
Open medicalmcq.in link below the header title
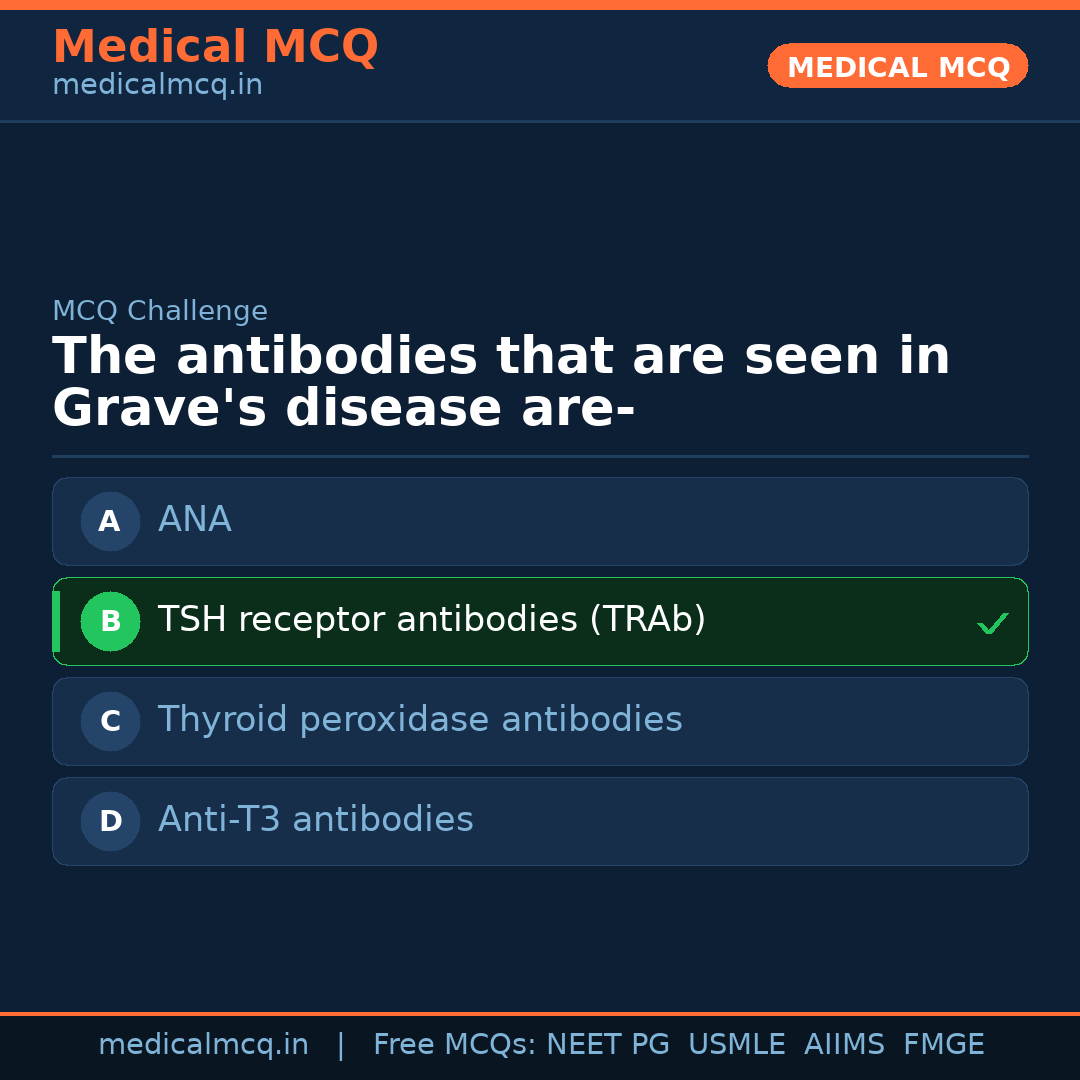click(157, 86)
